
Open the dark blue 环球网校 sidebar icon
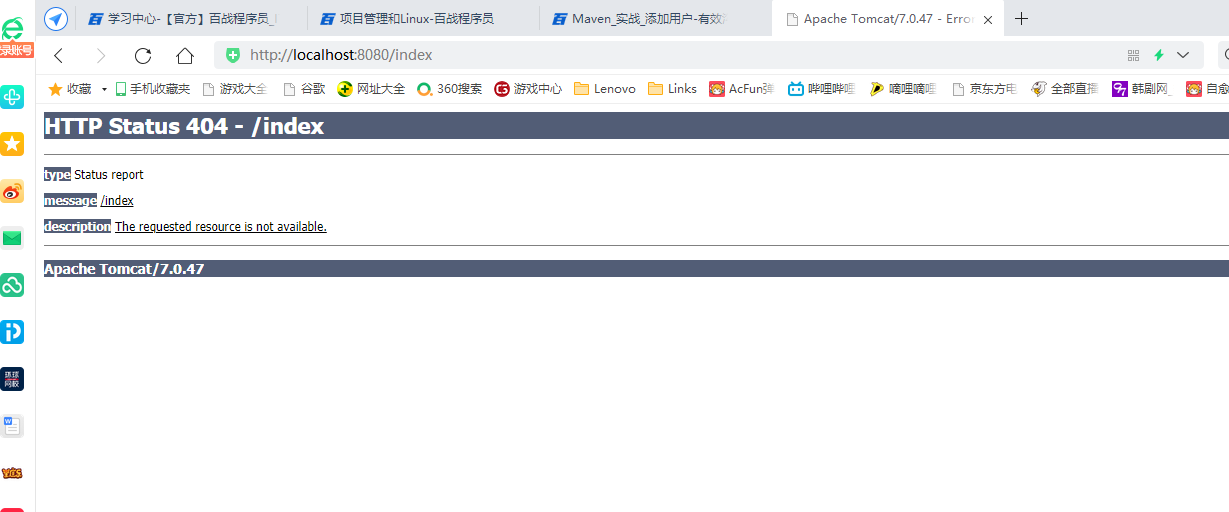13,379
